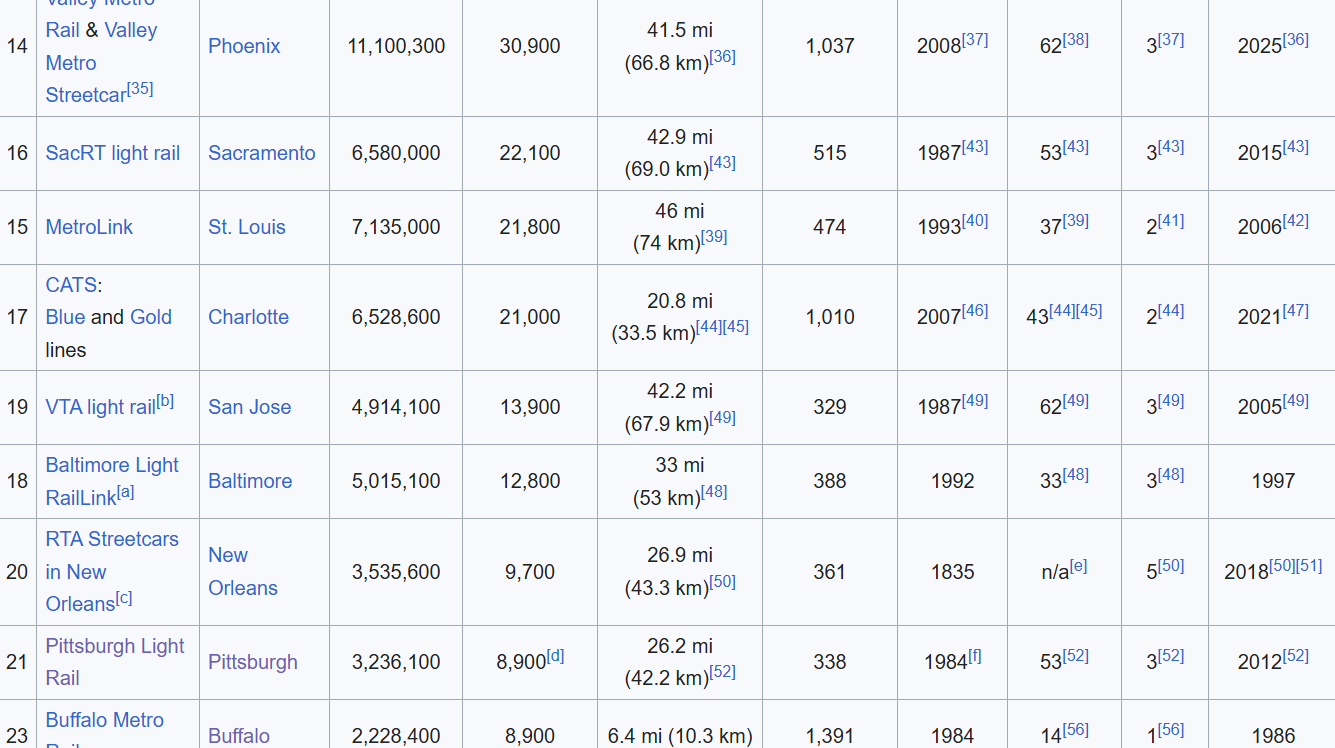Open the MetroLink system link
1335x748 pixels.
pyautogui.click(x=89, y=227)
